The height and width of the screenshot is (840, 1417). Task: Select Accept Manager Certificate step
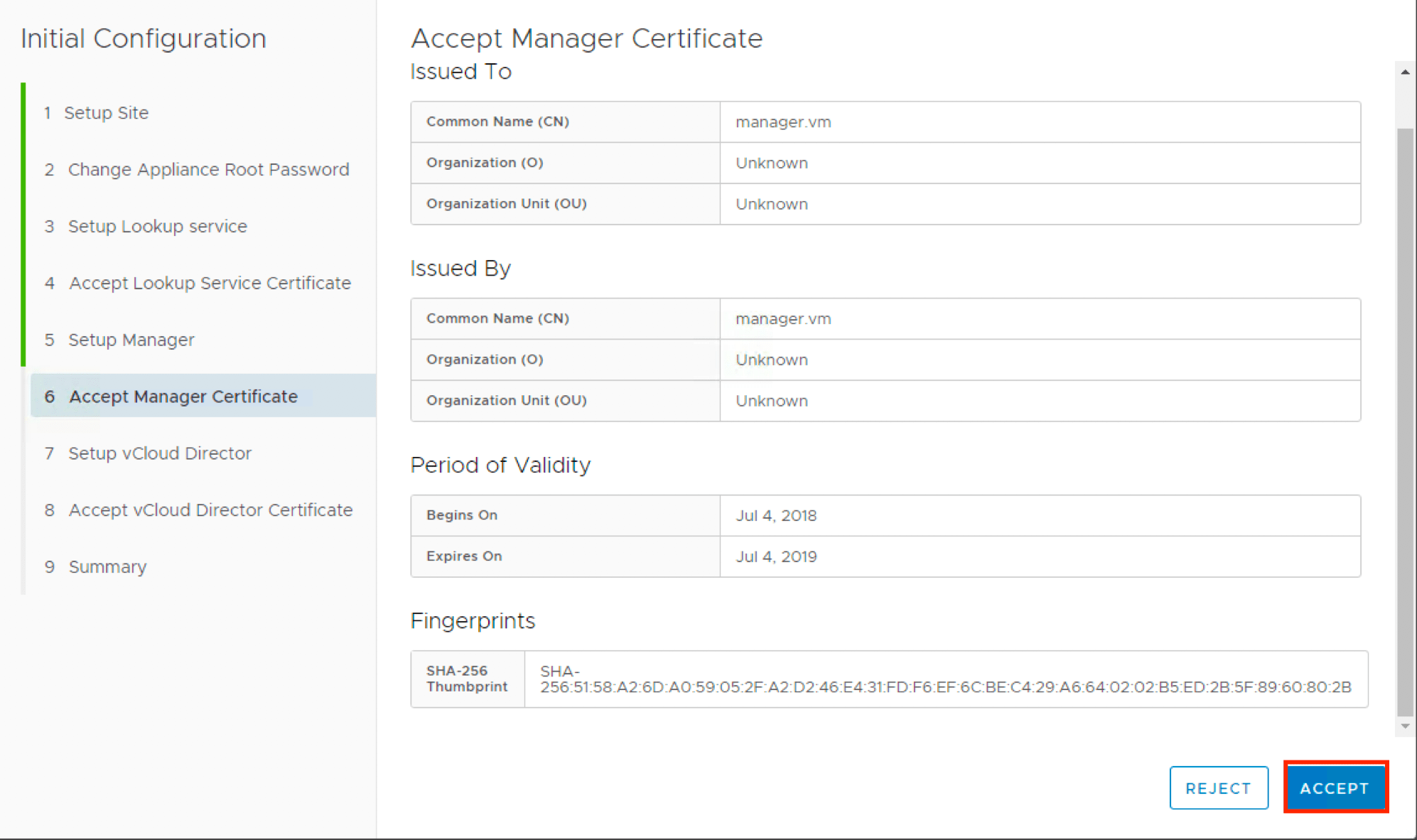pyautogui.click(x=183, y=397)
